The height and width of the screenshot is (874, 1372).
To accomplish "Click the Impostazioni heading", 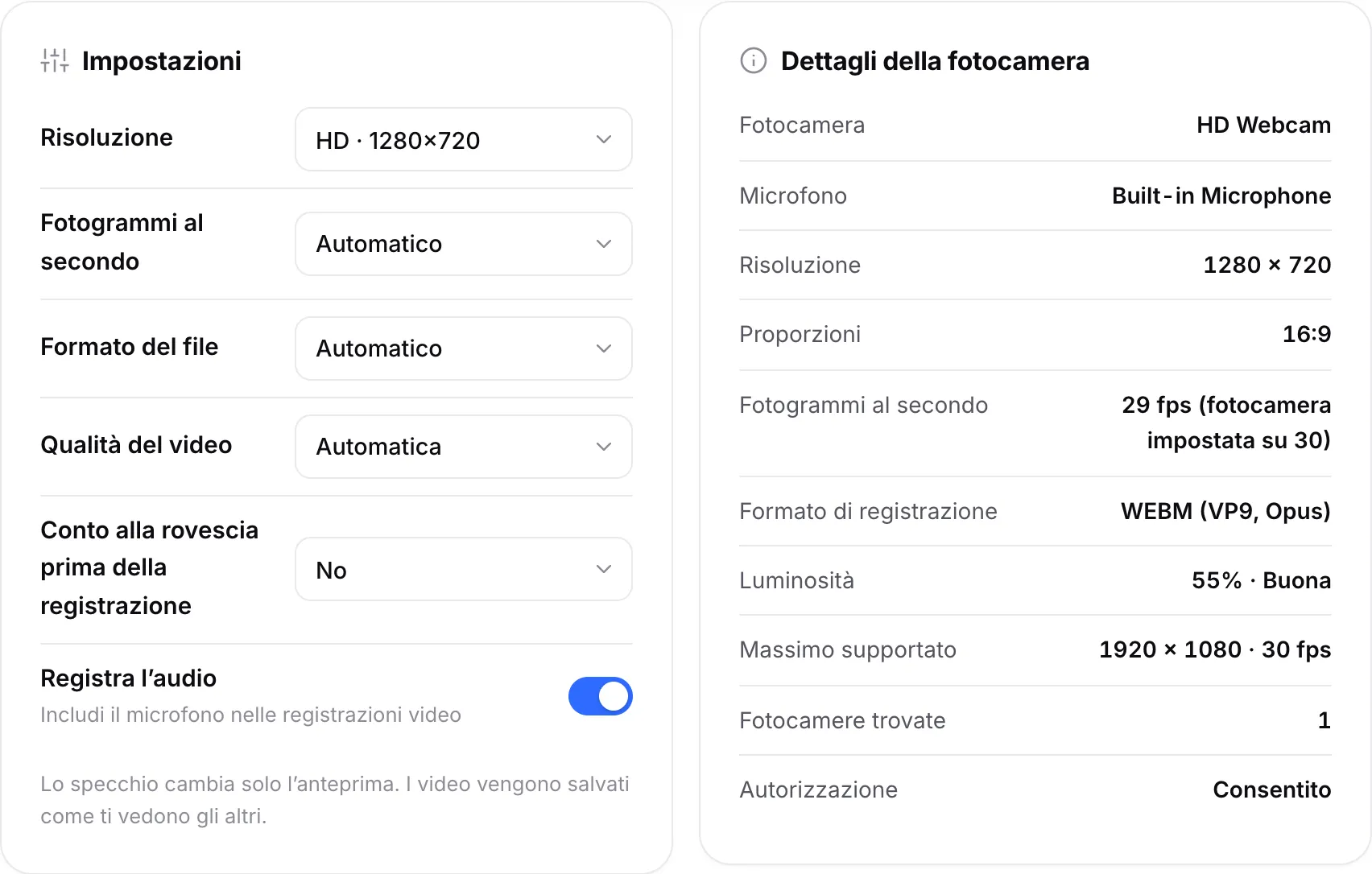I will coord(162,61).
